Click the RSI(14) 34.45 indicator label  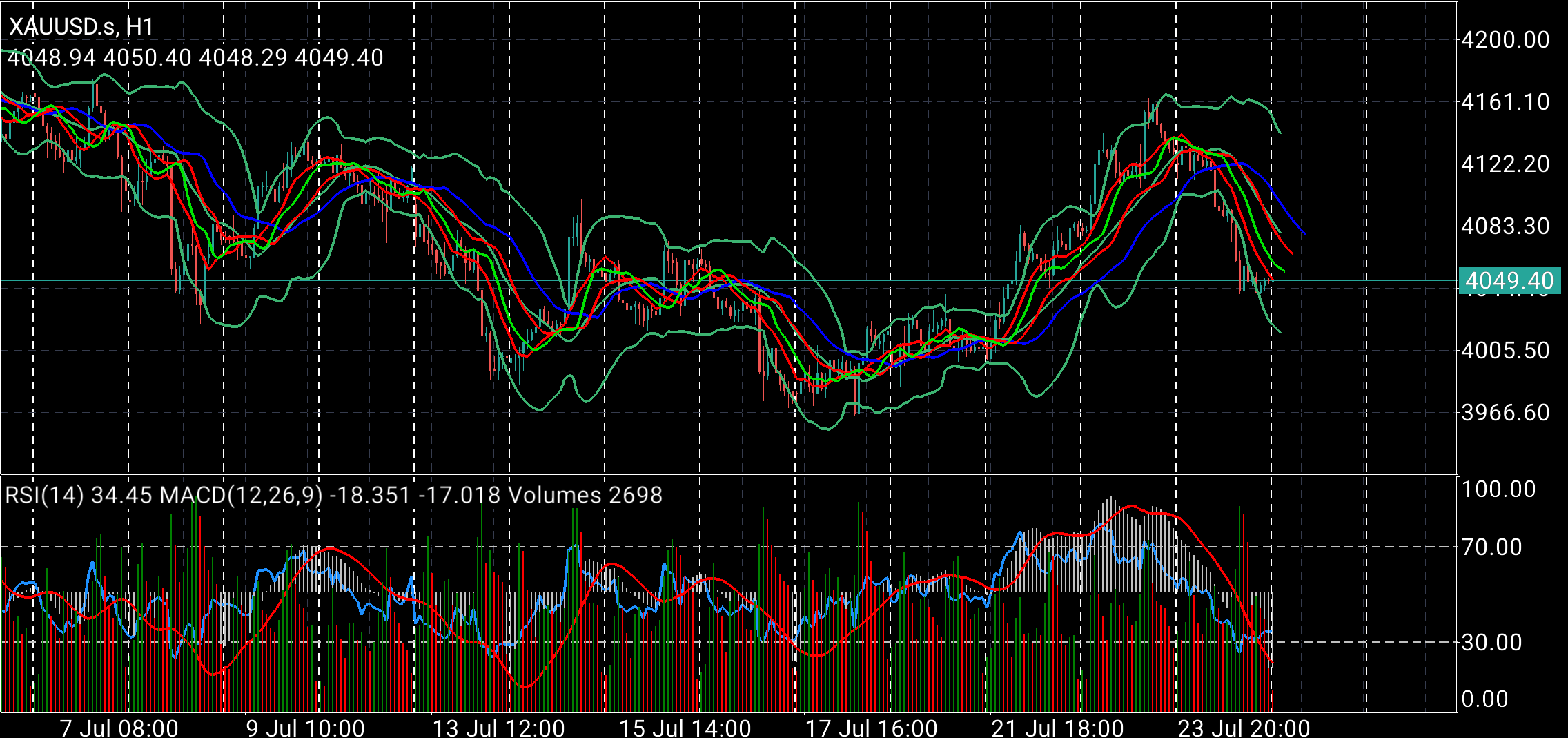tap(79, 495)
